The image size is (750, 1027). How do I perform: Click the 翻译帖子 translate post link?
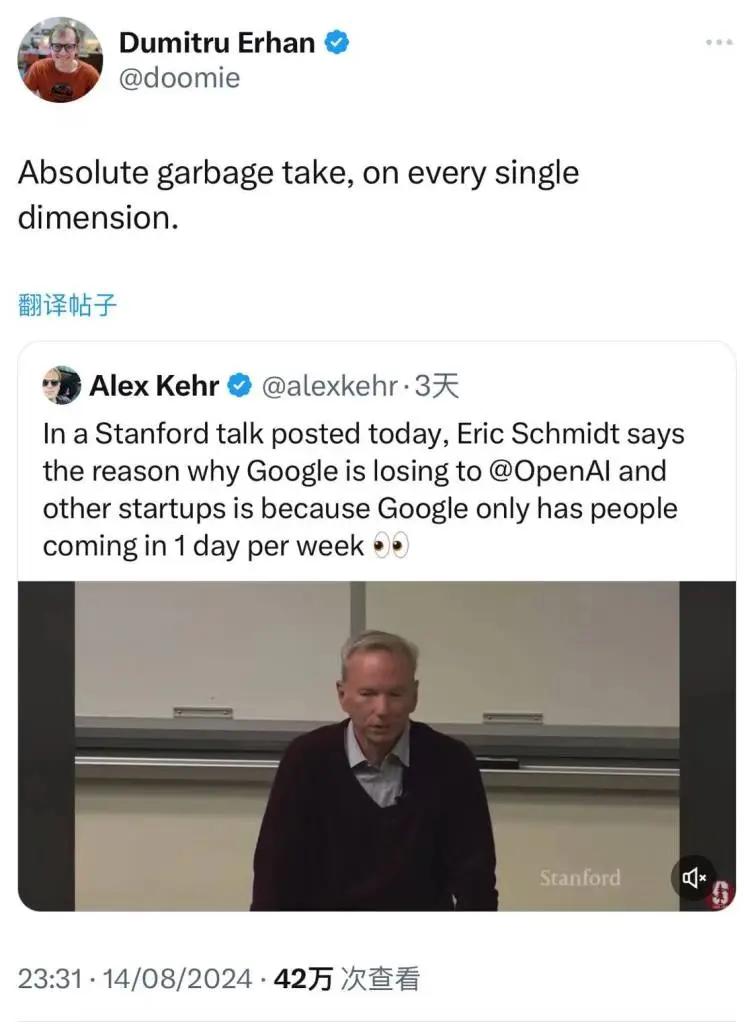point(68,304)
